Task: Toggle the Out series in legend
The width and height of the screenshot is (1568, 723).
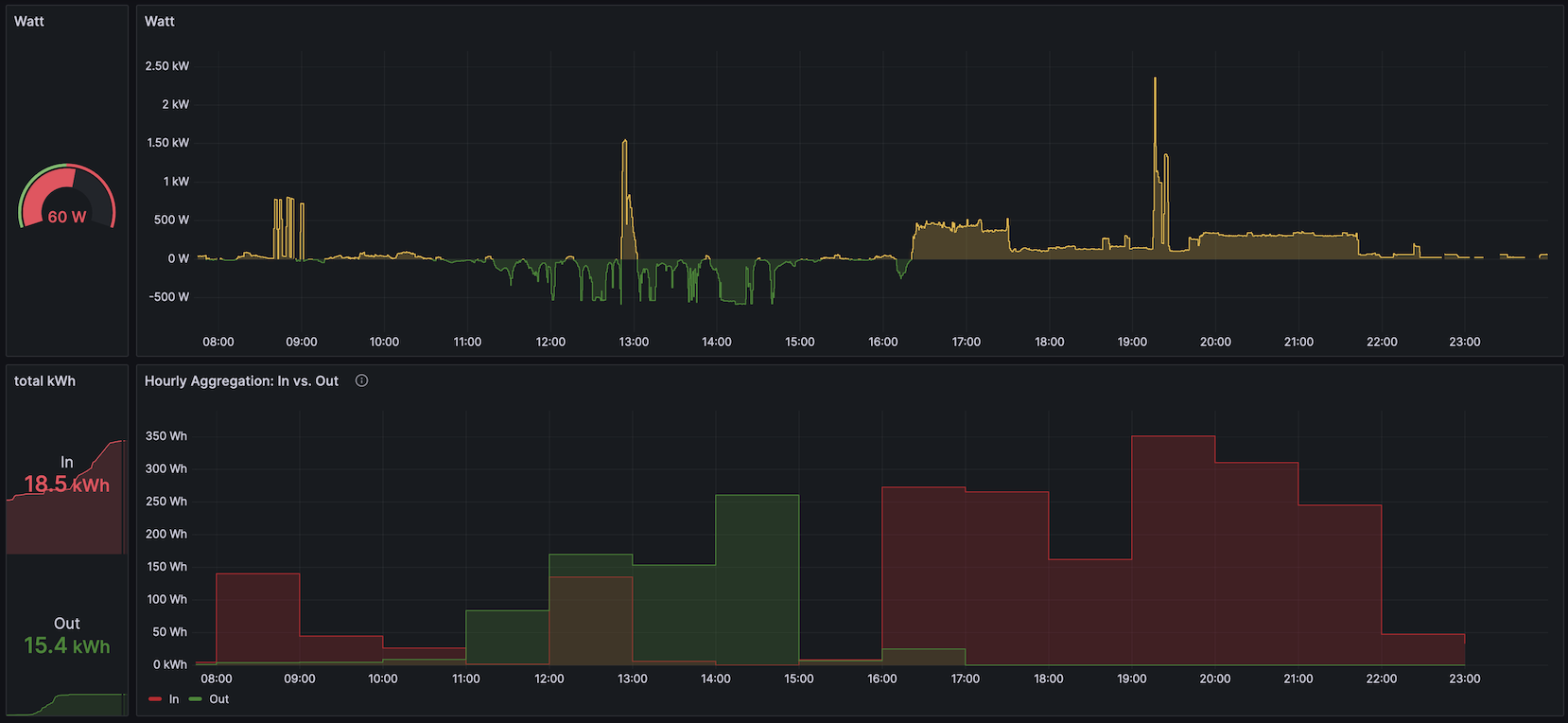Action: pos(219,699)
